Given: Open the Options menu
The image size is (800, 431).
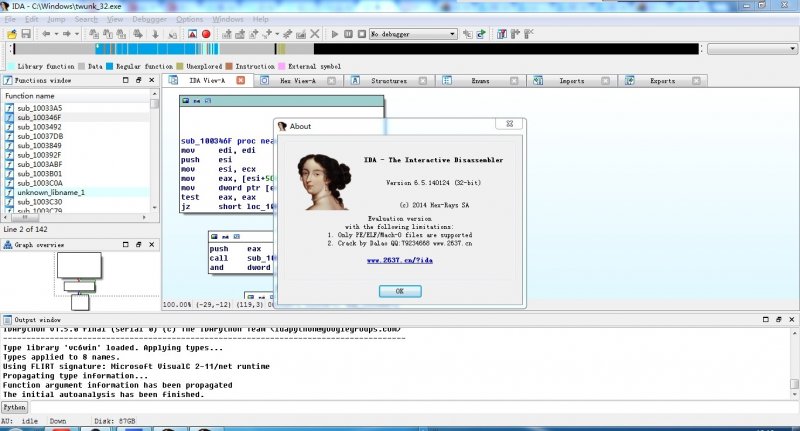Looking at the screenshot, I should point(189,19).
